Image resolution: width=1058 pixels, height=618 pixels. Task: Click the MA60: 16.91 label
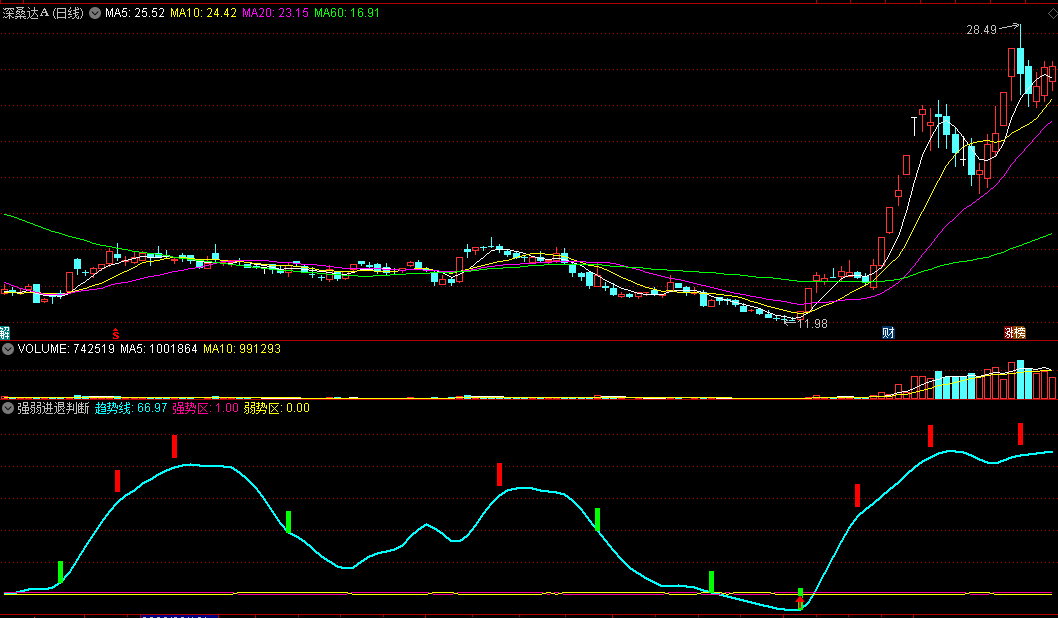[347, 13]
